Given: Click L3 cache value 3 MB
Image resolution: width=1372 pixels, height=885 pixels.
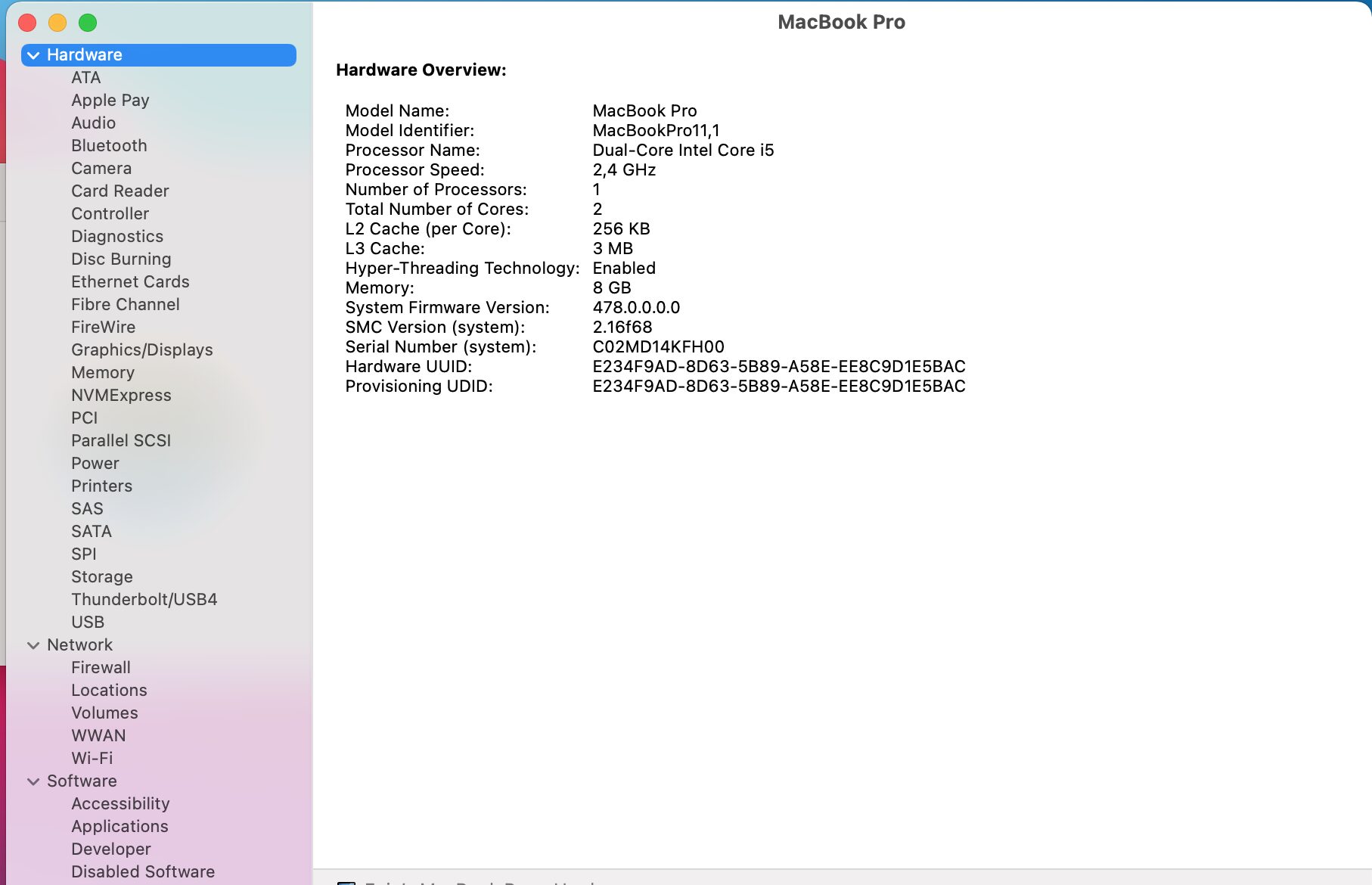Looking at the screenshot, I should pyautogui.click(x=613, y=249).
